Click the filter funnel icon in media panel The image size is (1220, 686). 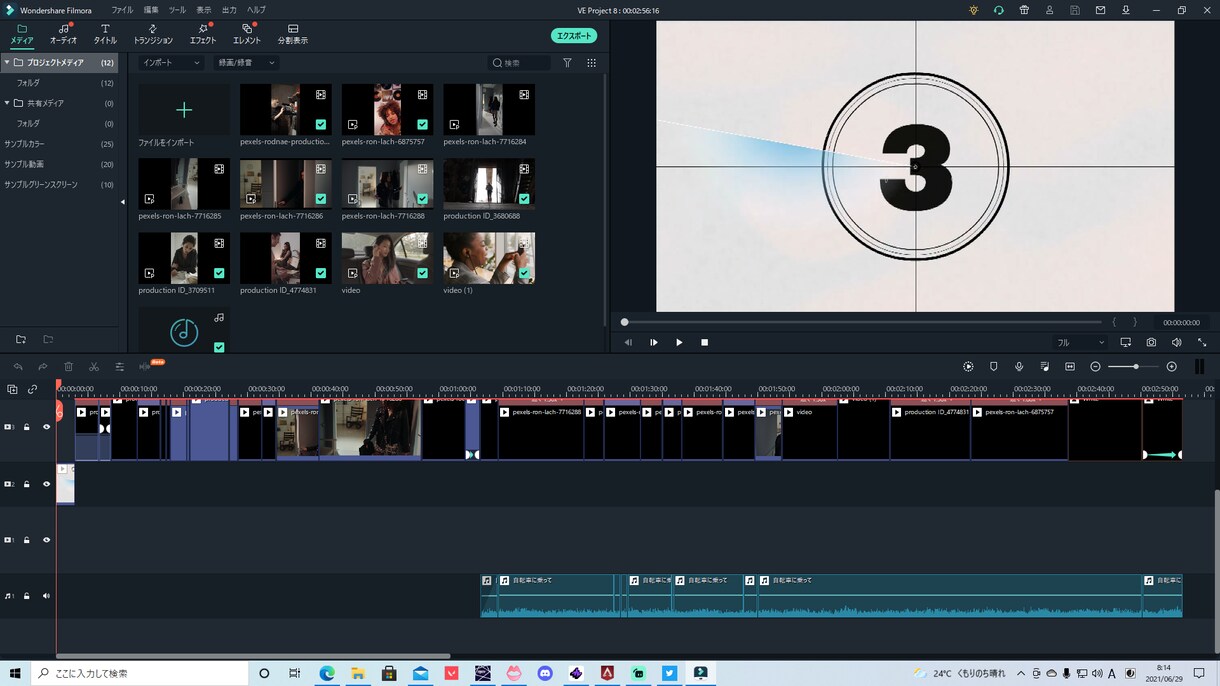tap(567, 63)
